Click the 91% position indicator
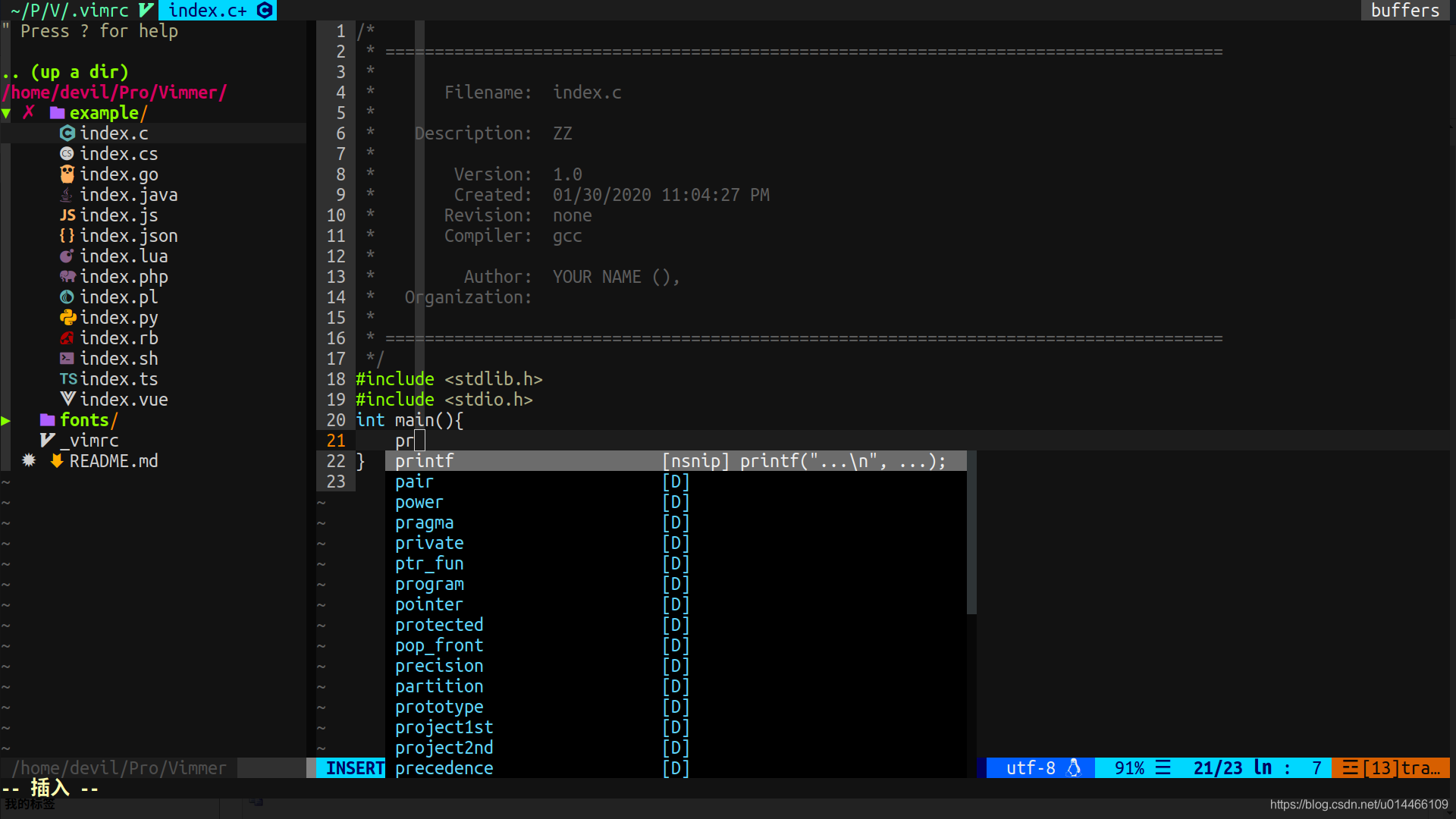The image size is (1456, 819). [1129, 768]
